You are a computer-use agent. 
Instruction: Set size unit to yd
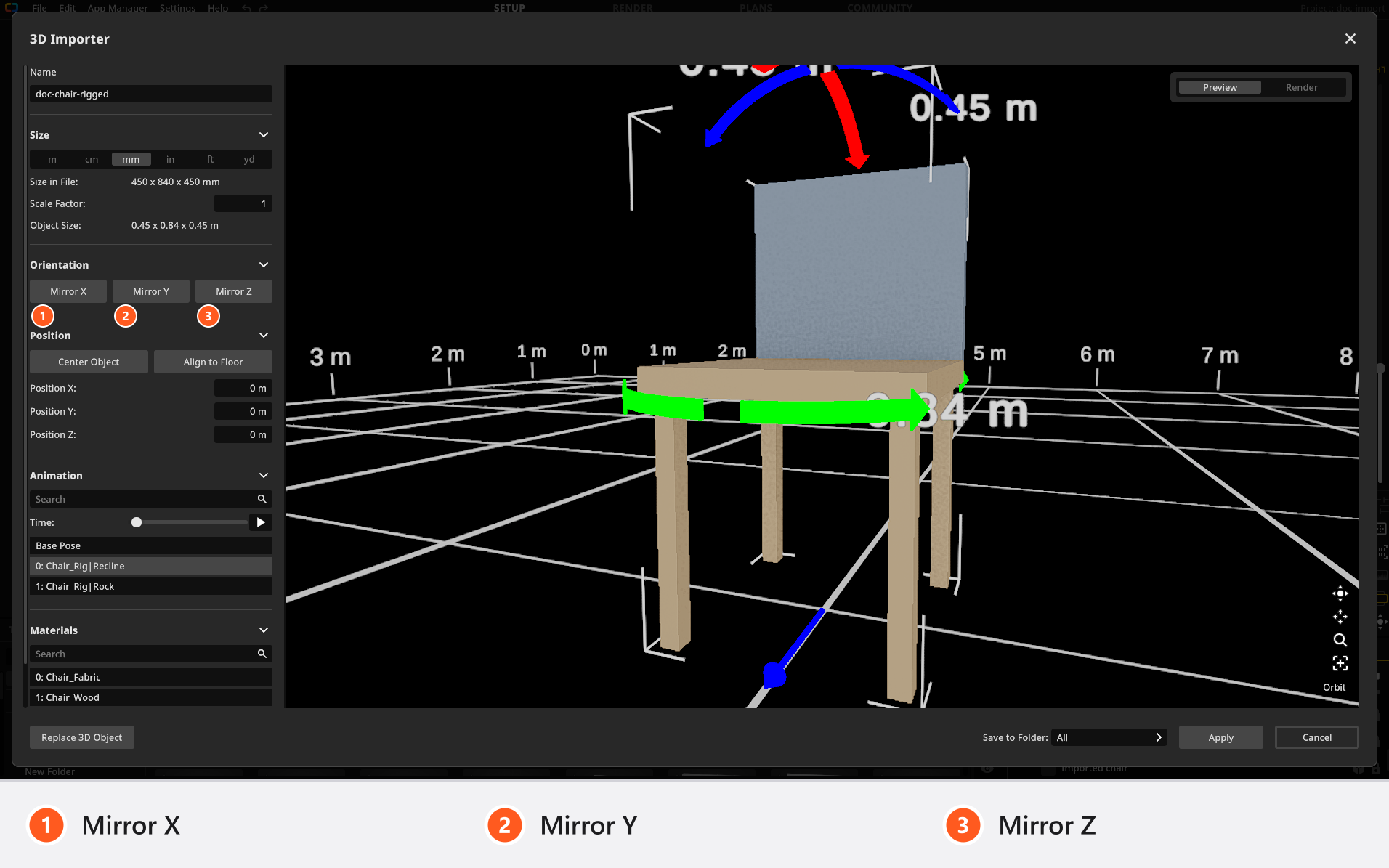point(249,159)
